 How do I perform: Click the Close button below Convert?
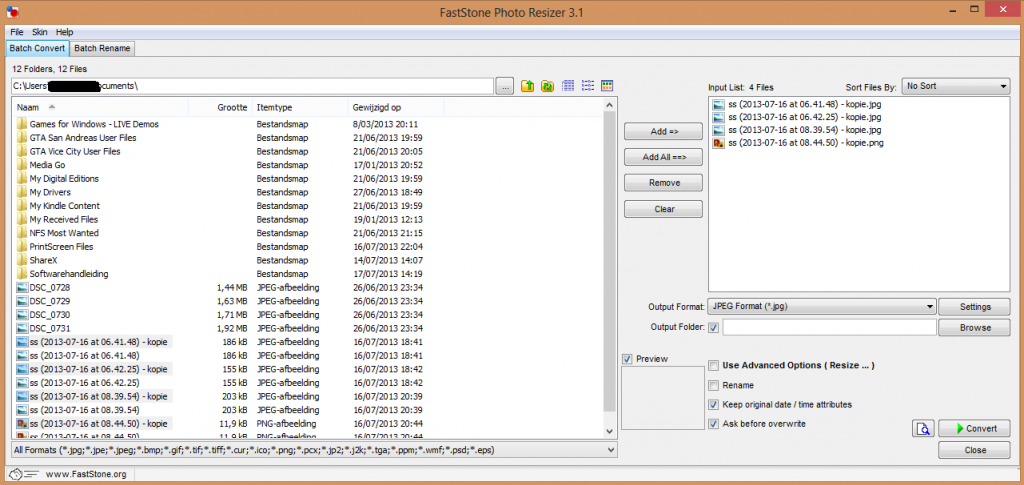tap(974, 450)
